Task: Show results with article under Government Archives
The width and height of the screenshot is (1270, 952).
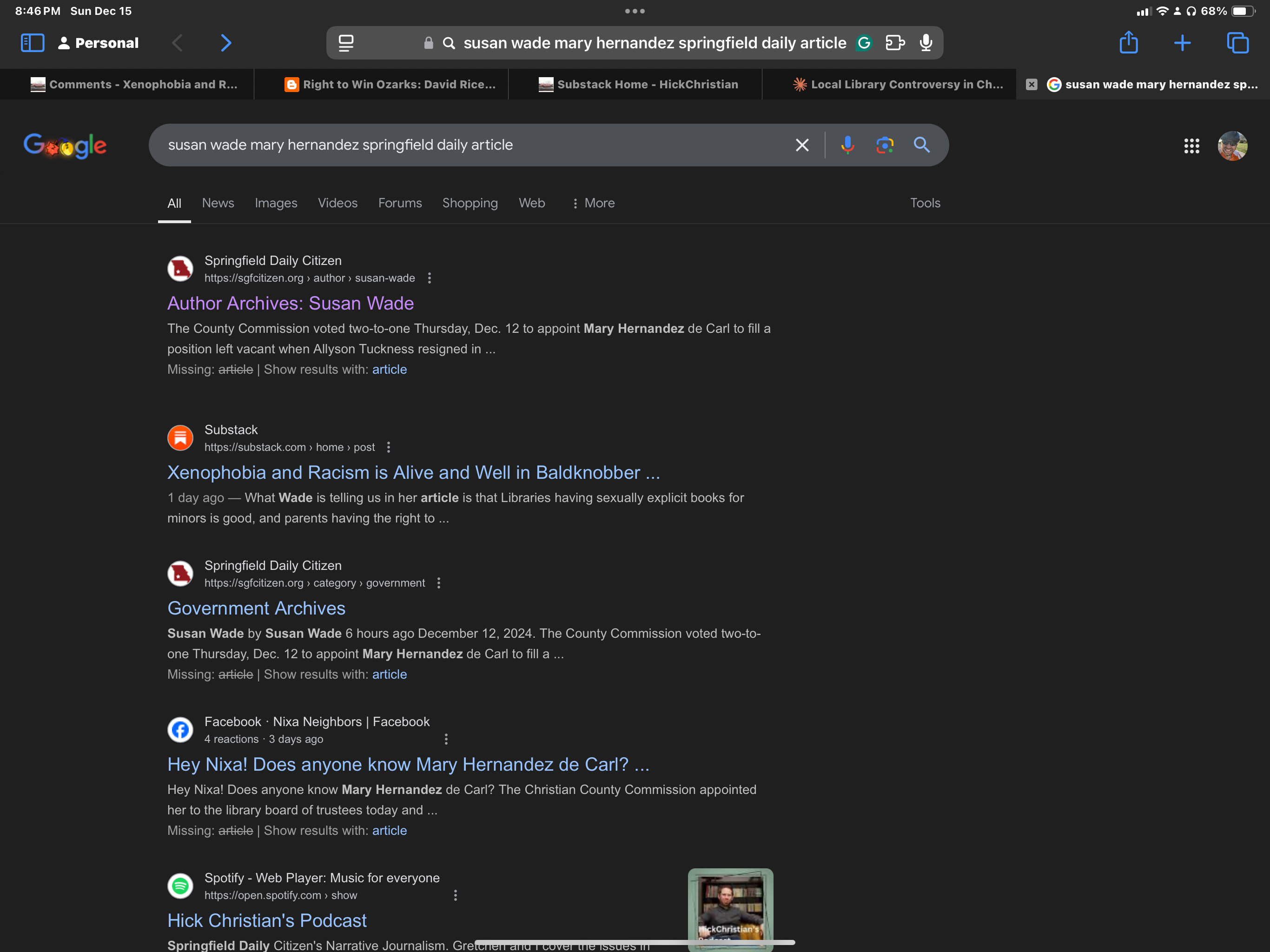Action: point(389,674)
